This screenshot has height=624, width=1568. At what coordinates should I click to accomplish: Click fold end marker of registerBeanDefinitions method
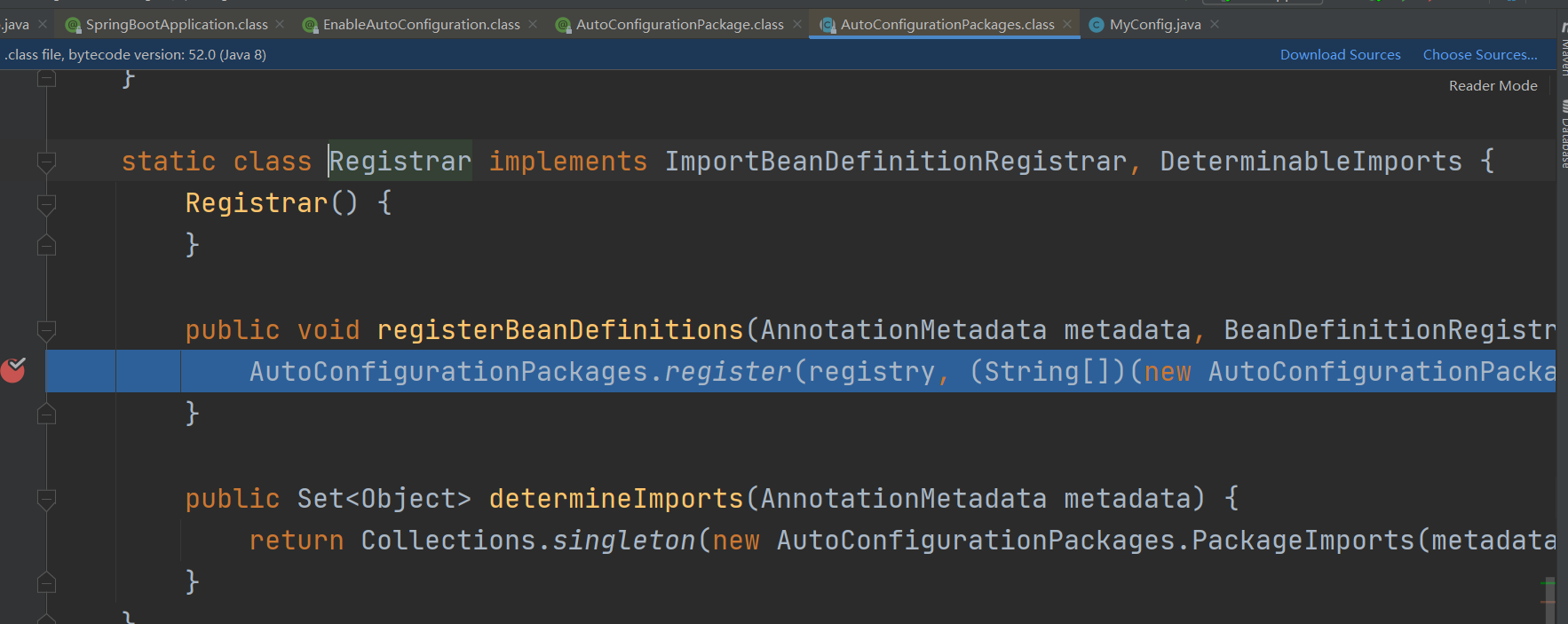pyautogui.click(x=47, y=414)
